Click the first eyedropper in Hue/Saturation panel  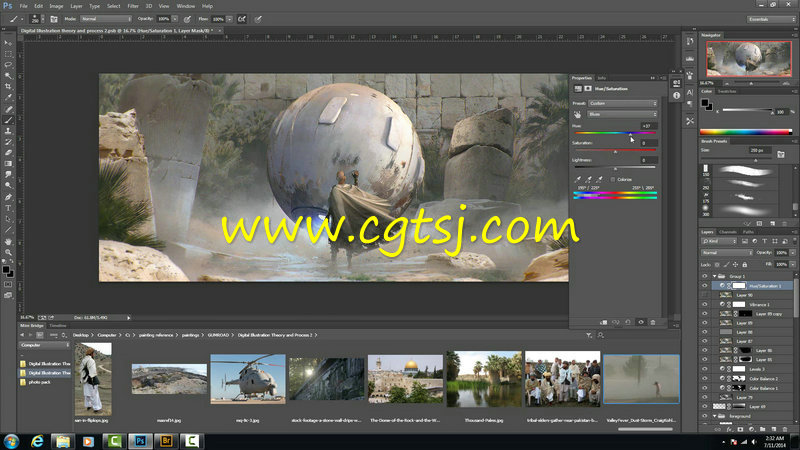(578, 179)
